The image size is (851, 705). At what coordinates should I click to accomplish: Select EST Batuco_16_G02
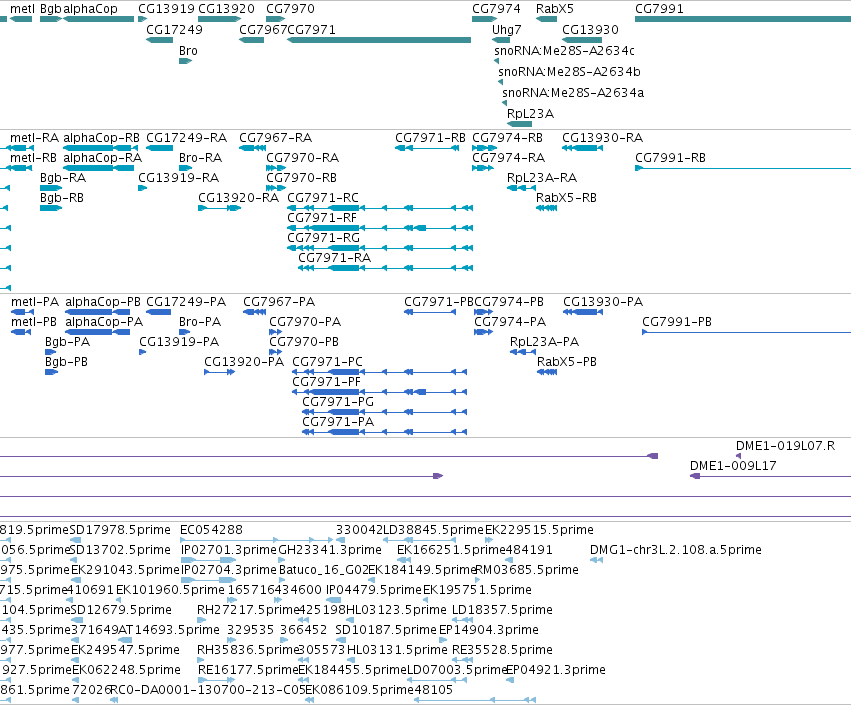tap(323, 570)
